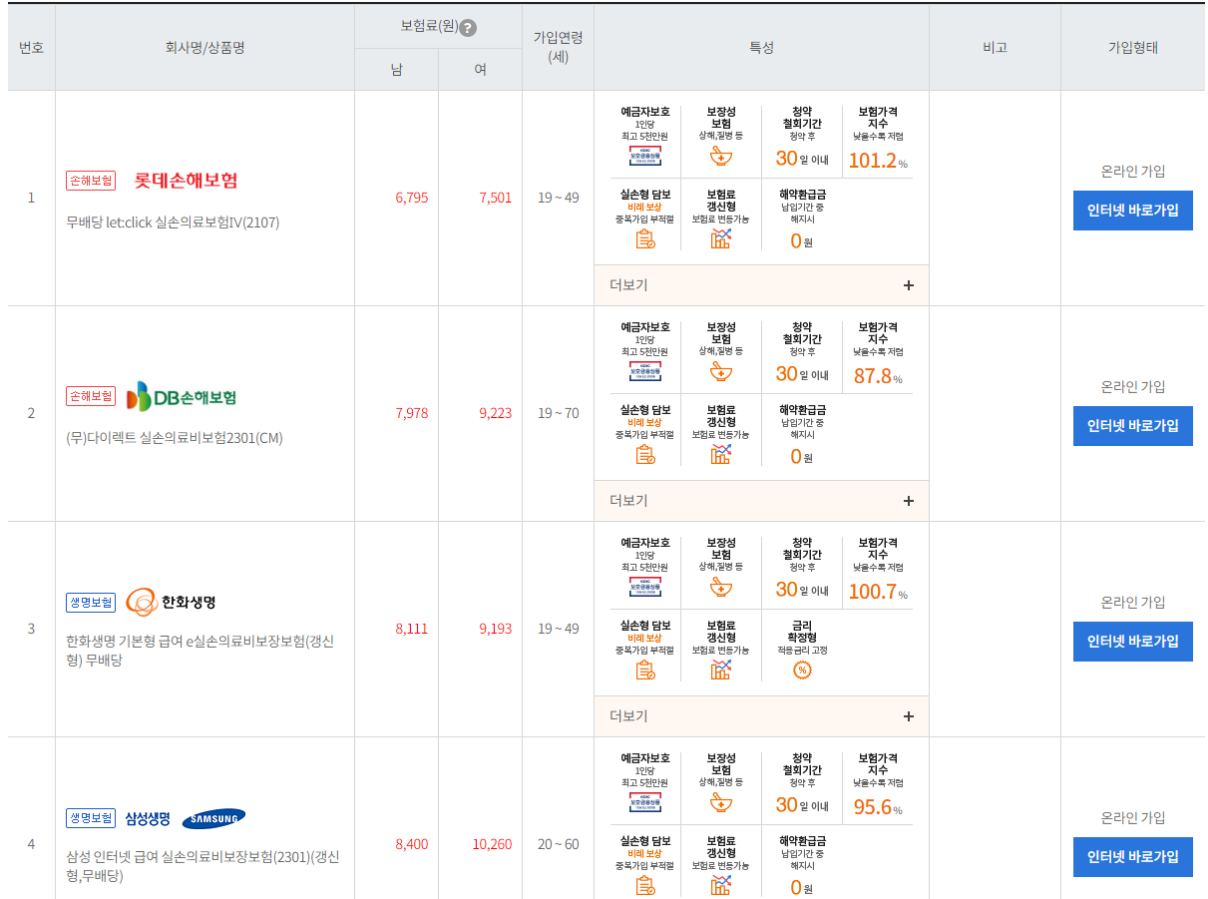
Task: Click the 실손형 담보 clipboard icon in Lotte row
Action: point(645,238)
